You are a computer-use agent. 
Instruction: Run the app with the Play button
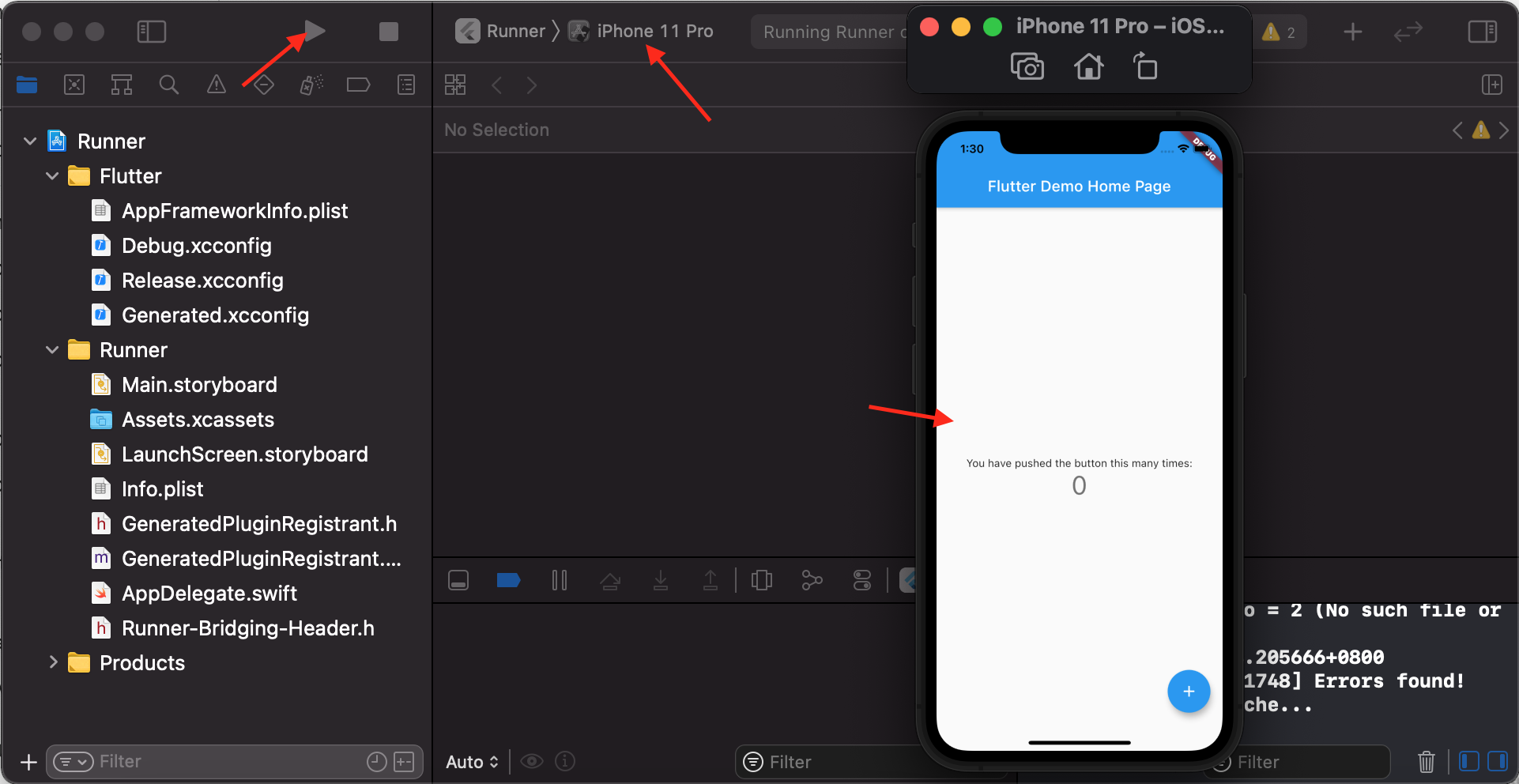coord(315,32)
